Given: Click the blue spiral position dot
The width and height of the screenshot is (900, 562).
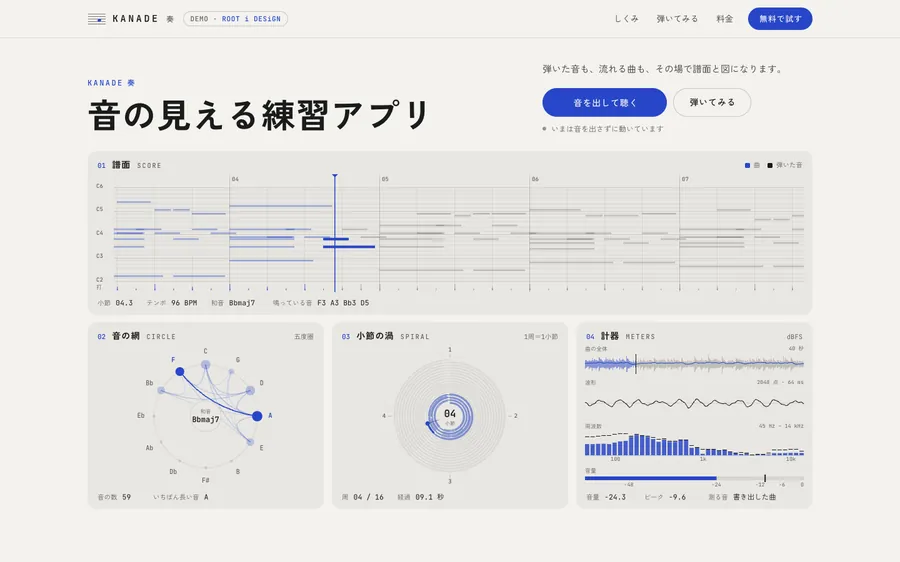Looking at the screenshot, I should pyautogui.click(x=428, y=424).
